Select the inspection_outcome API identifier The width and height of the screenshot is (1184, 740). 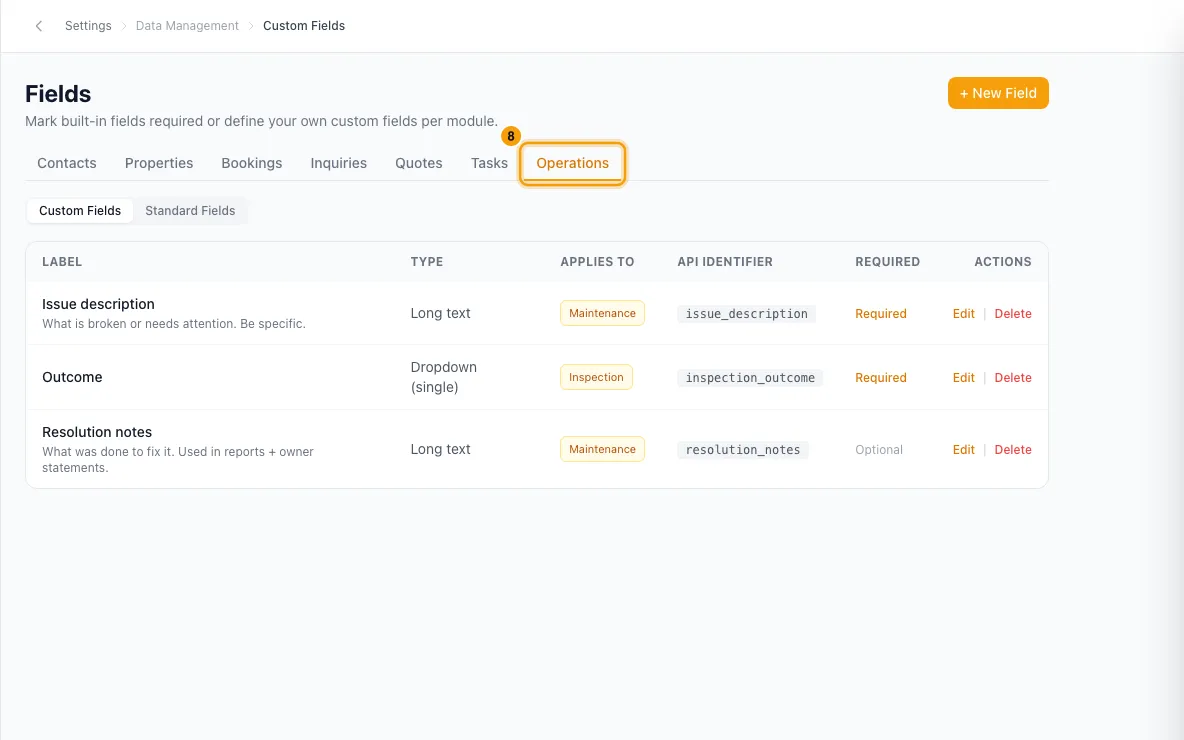coord(750,378)
